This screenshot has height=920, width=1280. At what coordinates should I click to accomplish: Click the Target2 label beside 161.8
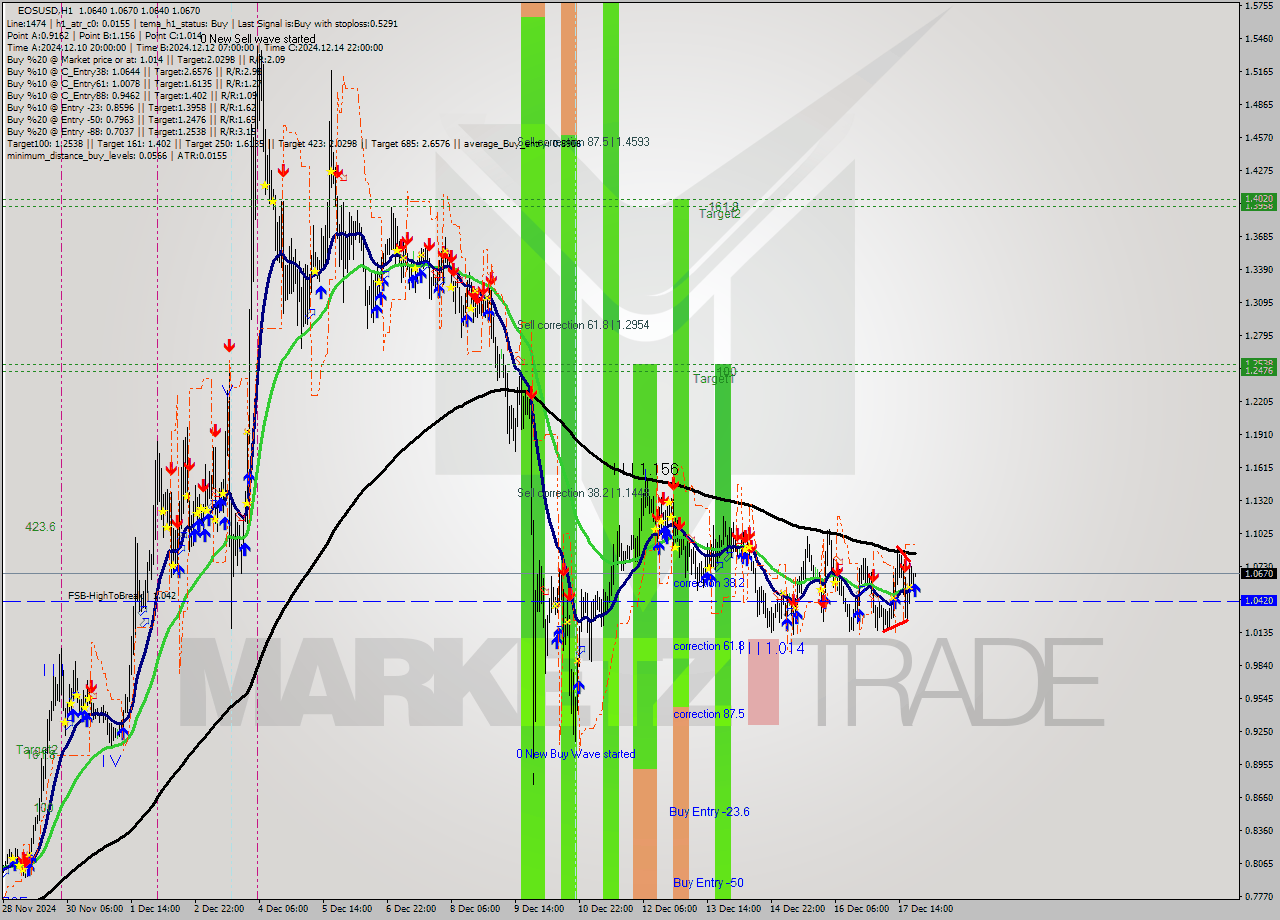(x=719, y=214)
